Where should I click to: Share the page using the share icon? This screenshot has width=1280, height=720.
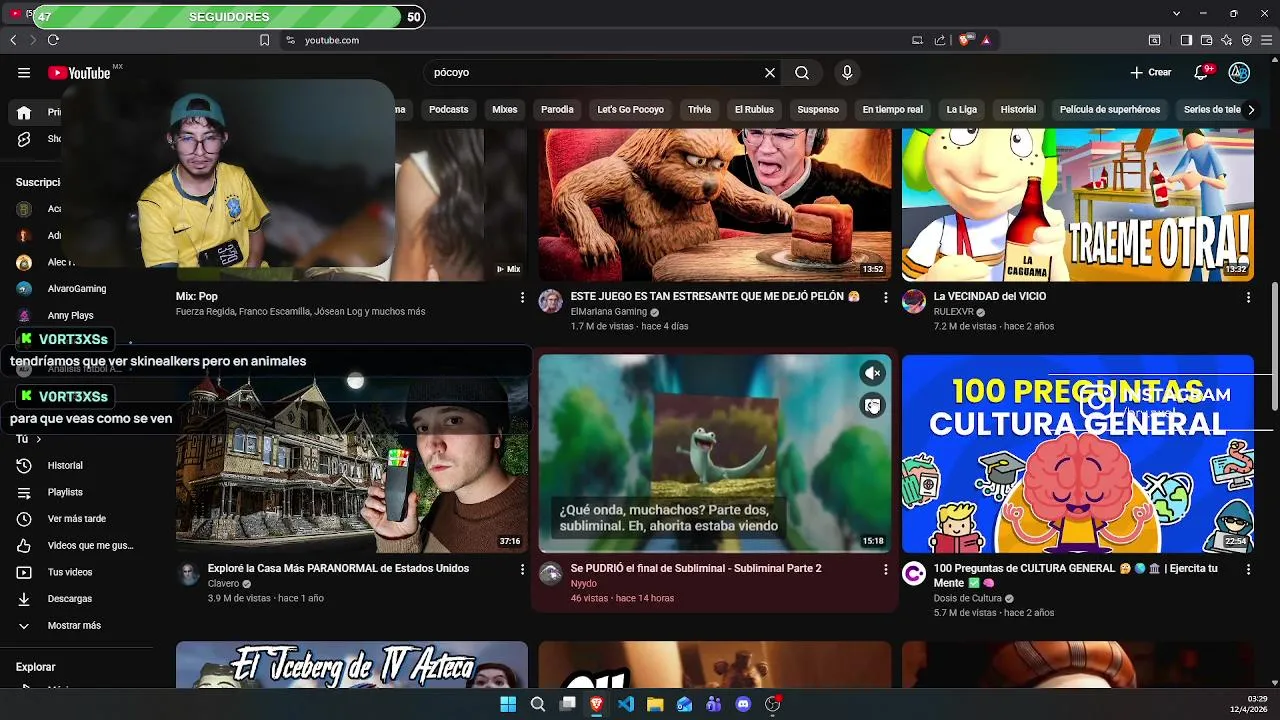tap(940, 40)
